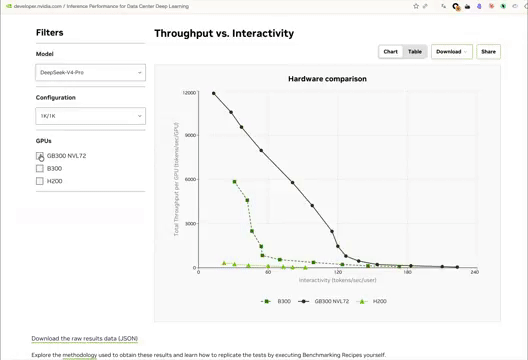Click the red extension icon in toolbar
This screenshot has height=360, width=528.
(x=491, y=6)
